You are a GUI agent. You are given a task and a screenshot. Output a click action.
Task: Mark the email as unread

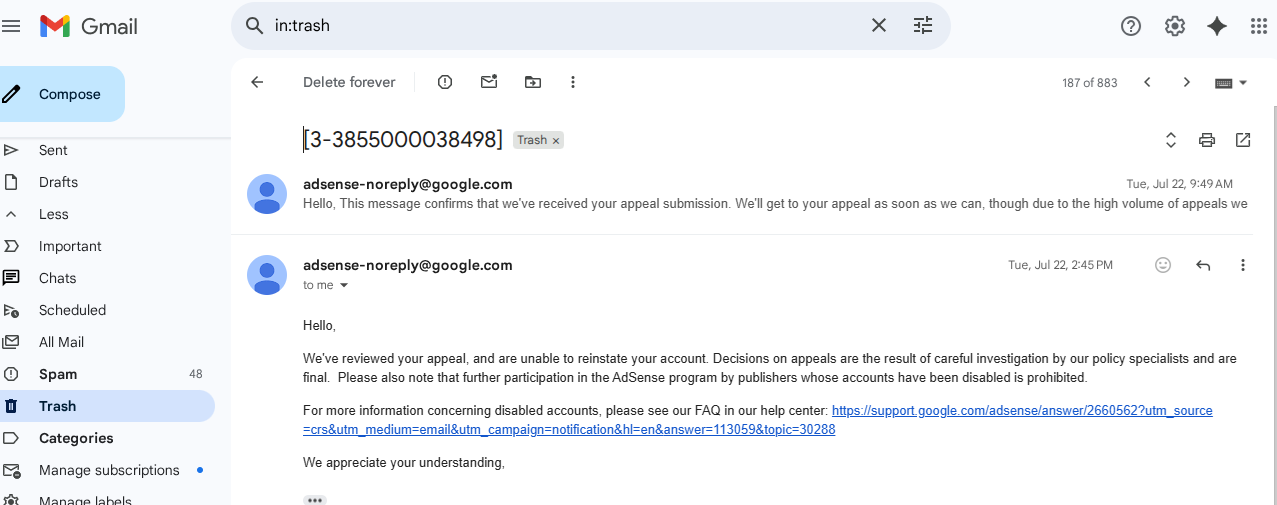489,82
